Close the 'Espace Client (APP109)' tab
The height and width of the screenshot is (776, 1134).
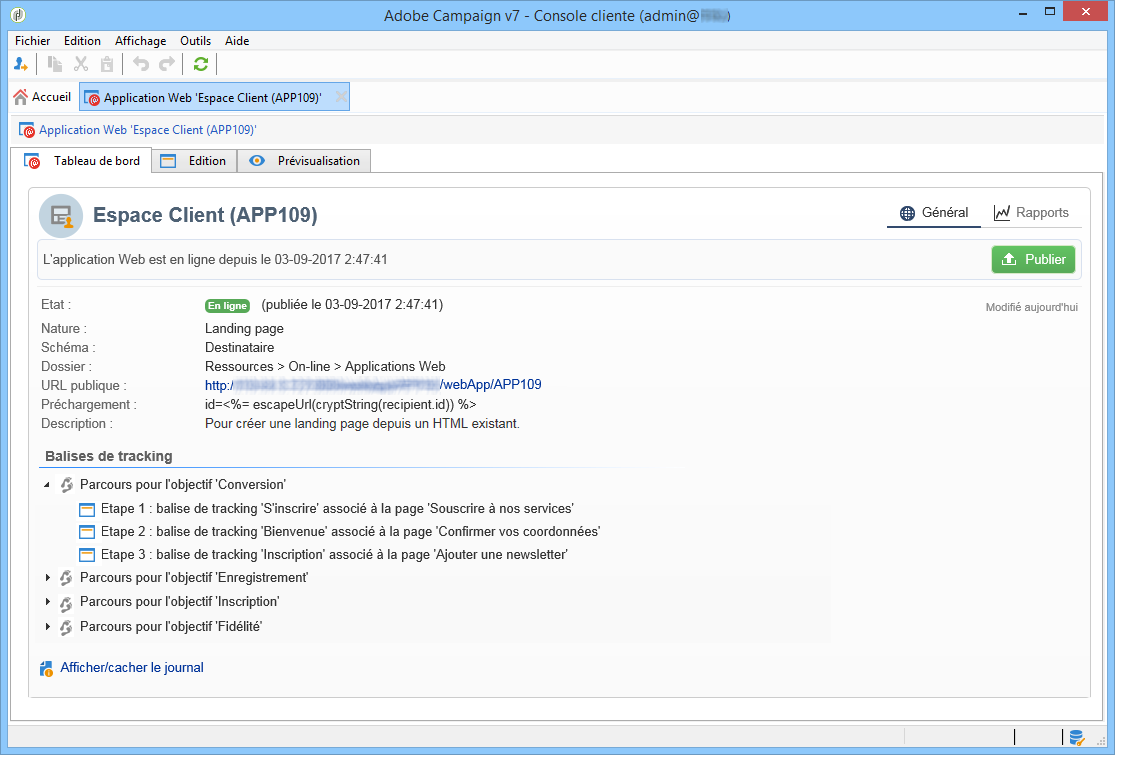pos(341,96)
